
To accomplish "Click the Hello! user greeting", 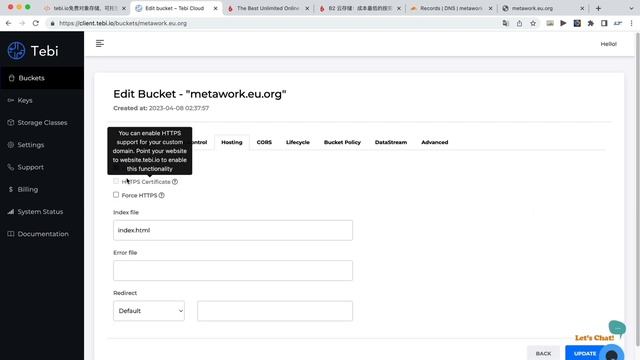I will [x=608, y=44].
